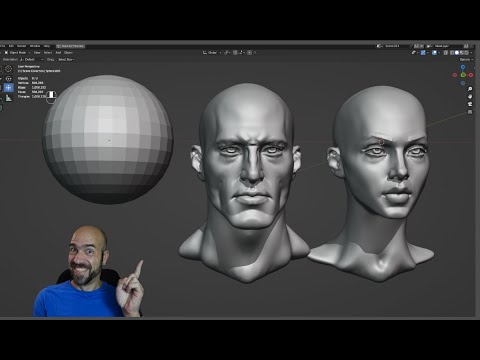Switch to material preview shading
The width and height of the screenshot is (480, 360).
(x=462, y=53)
